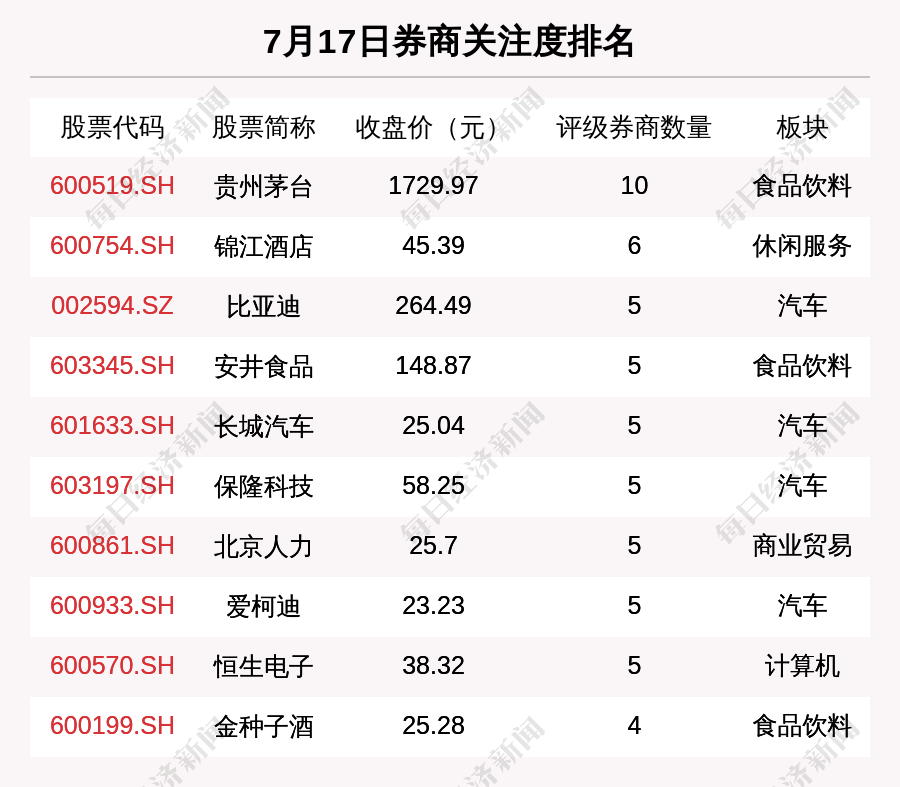Select the name 北京人力

click(263, 546)
